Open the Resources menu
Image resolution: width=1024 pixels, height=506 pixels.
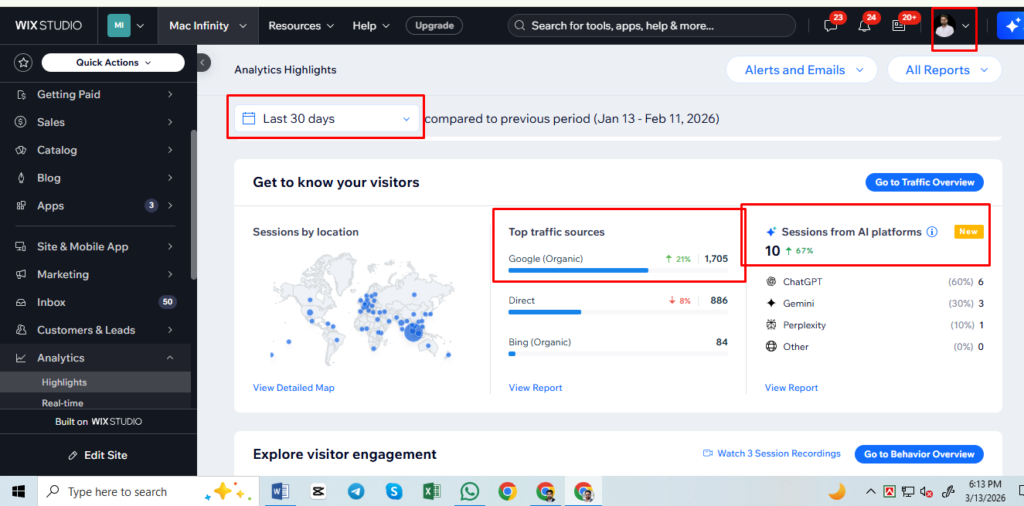301,26
